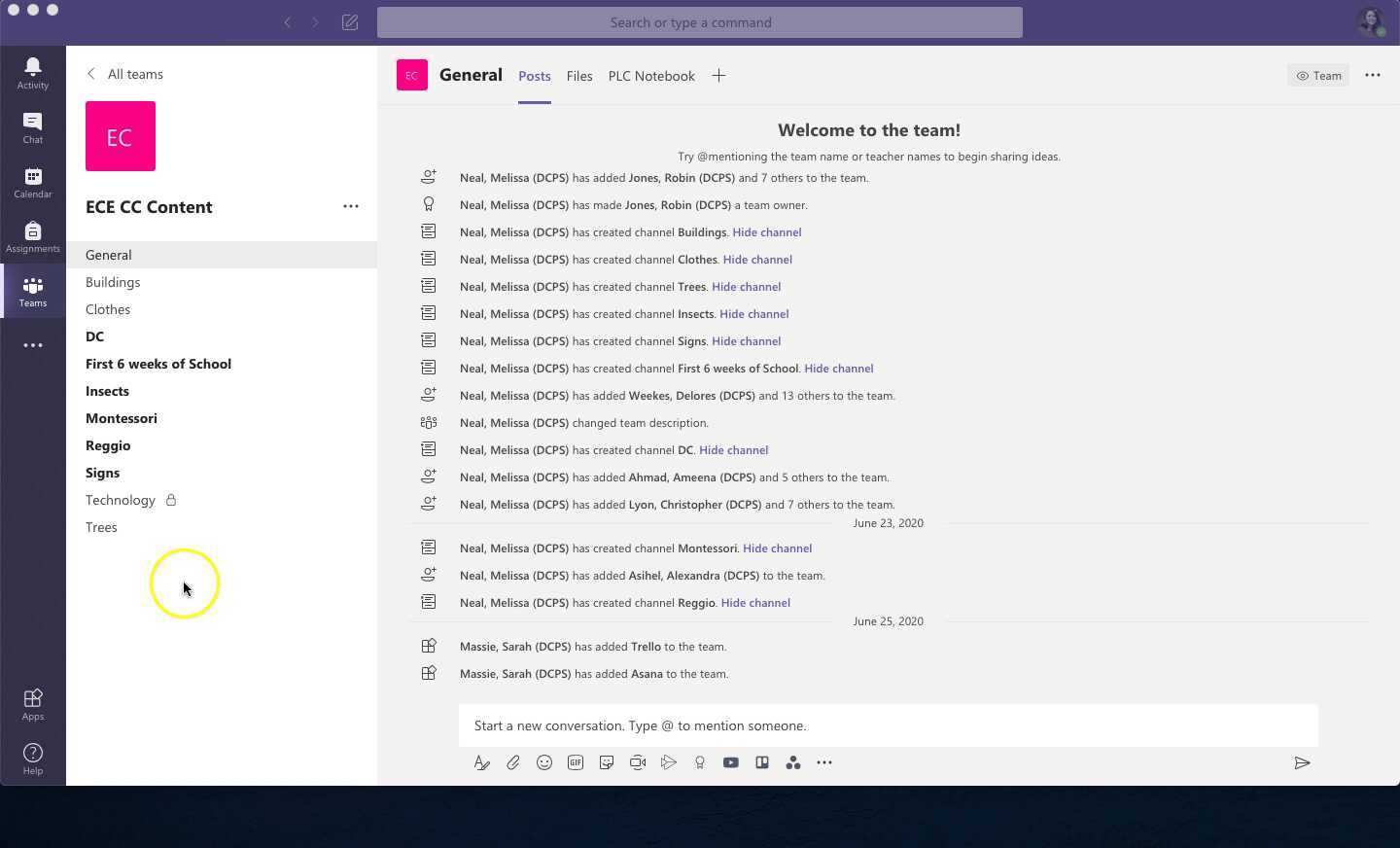Select the Teams icon in sidebar
Screen dimensions: 1400x848
[33, 291]
